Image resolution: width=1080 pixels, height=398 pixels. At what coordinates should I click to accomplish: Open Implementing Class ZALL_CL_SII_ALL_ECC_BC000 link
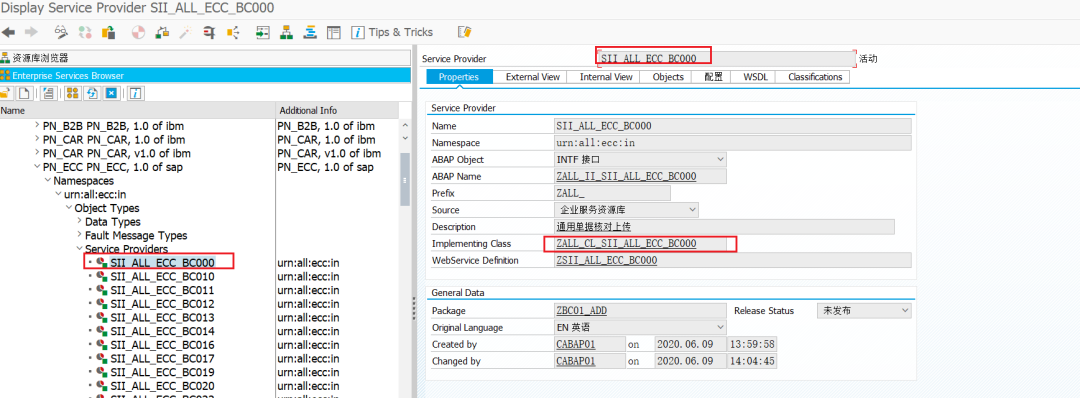point(626,244)
